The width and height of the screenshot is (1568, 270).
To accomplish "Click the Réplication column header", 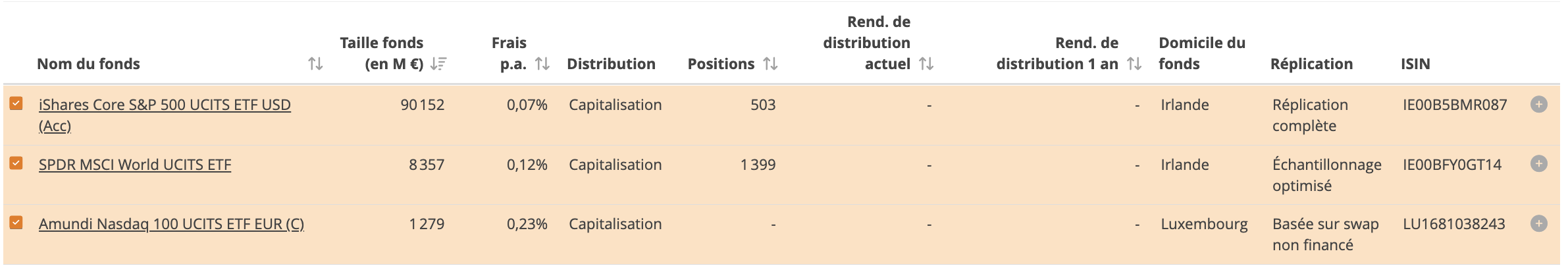I will click(1311, 64).
